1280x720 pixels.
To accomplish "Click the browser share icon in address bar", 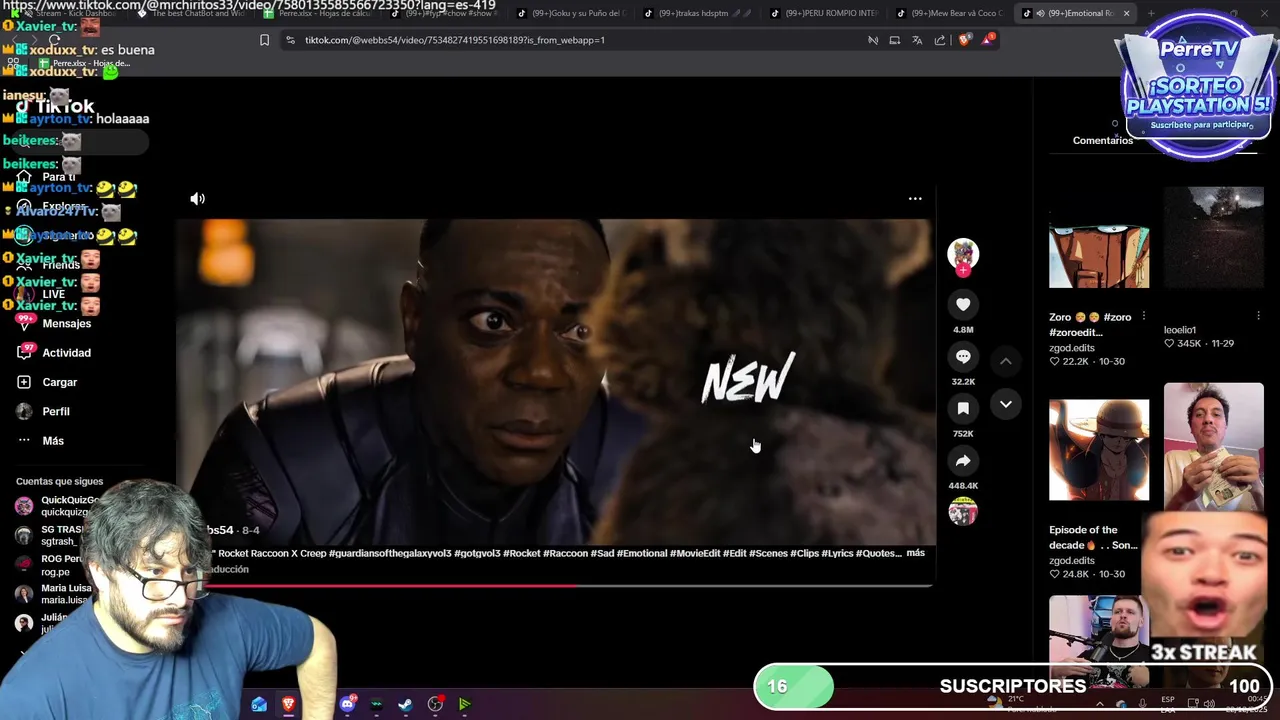I will pos(940,40).
